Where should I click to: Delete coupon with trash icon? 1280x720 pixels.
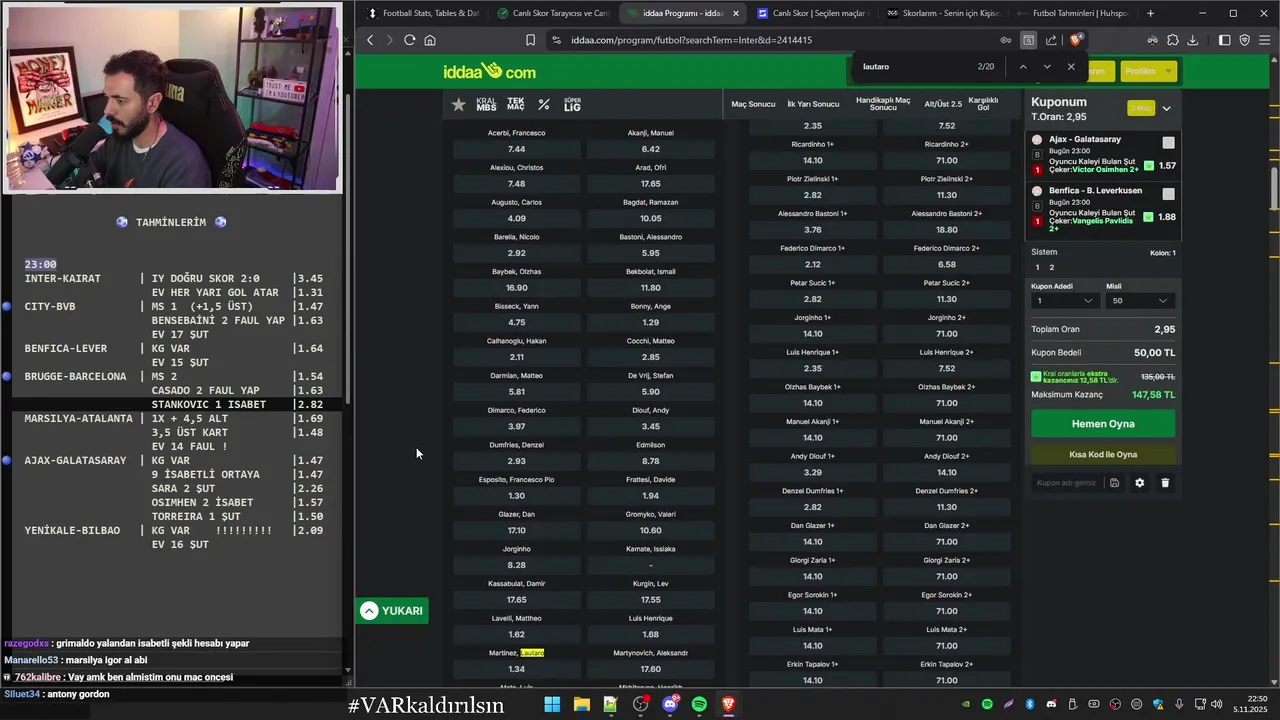pos(1165,483)
